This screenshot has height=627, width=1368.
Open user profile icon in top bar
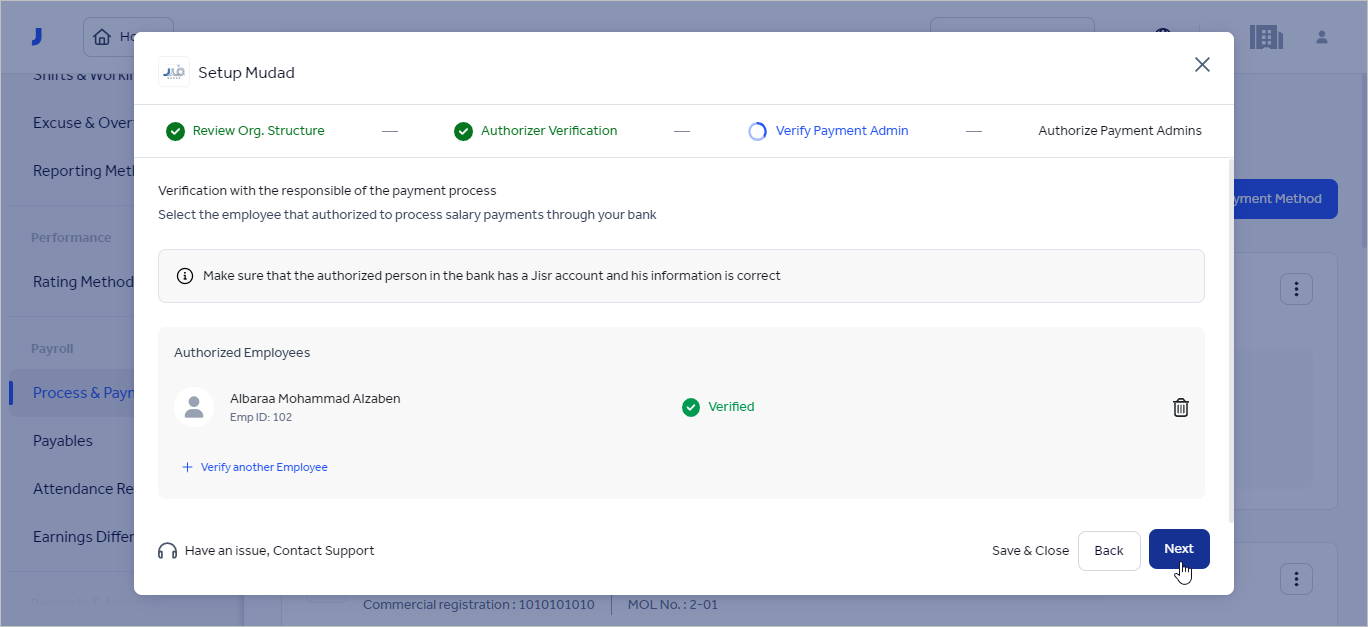coord(1321,38)
